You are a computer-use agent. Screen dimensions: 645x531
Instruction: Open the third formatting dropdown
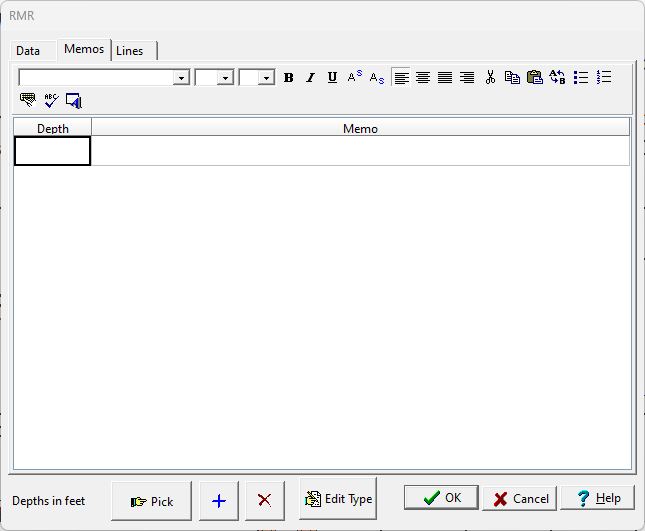(x=267, y=78)
